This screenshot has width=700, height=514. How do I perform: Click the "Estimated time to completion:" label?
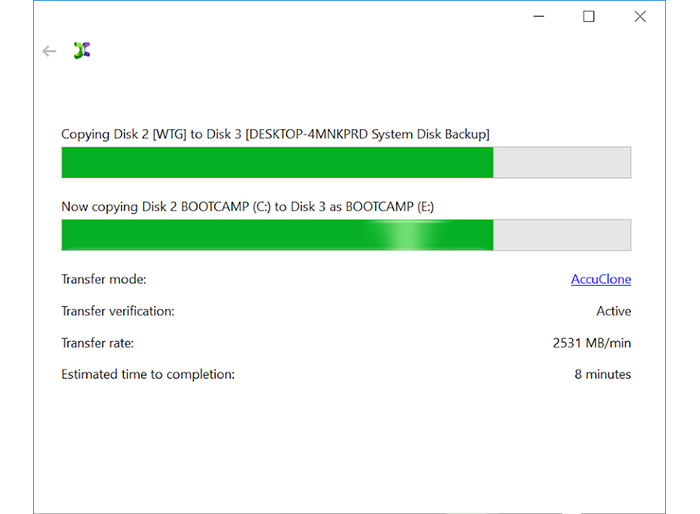147,375
